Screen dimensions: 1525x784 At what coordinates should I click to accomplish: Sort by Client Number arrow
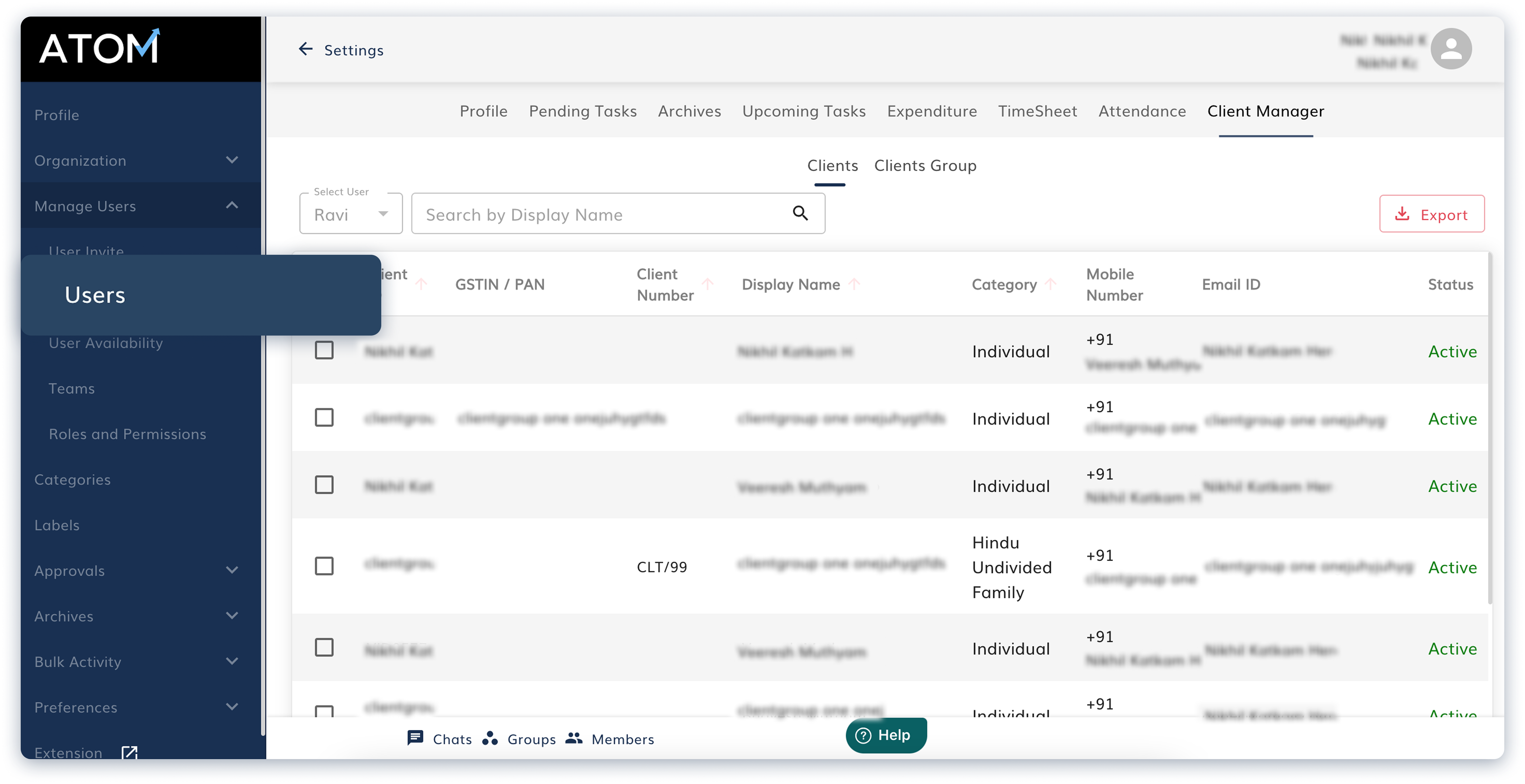click(x=707, y=284)
